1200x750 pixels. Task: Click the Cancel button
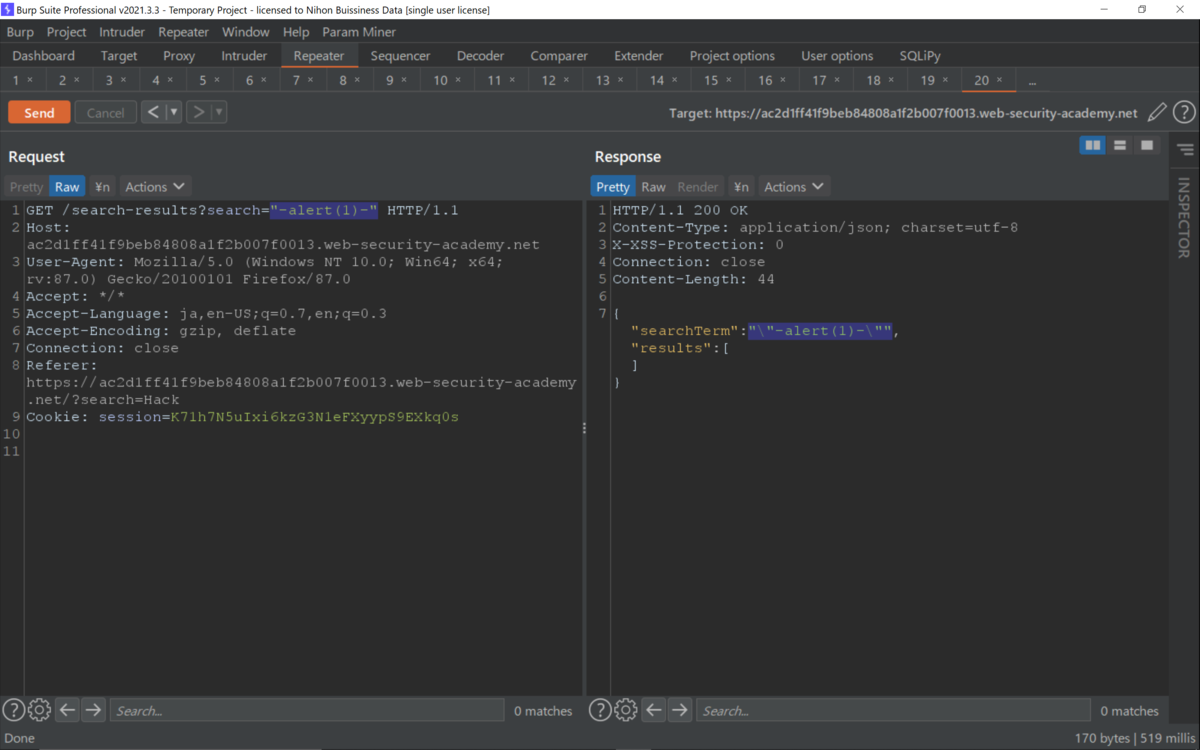105,112
